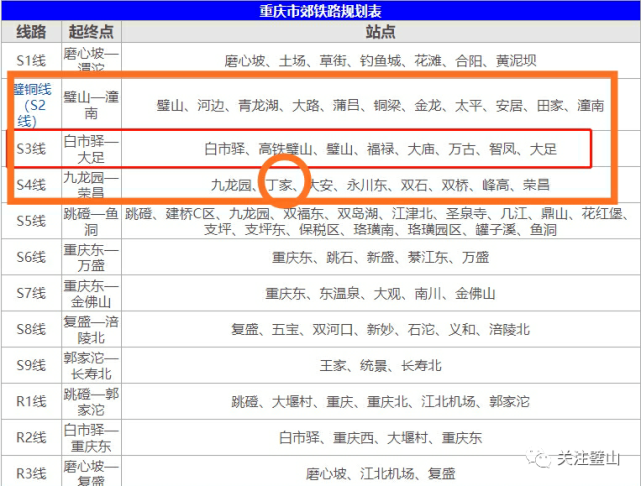Click the 起终点 column header
The image size is (641, 486).
coord(91,31)
